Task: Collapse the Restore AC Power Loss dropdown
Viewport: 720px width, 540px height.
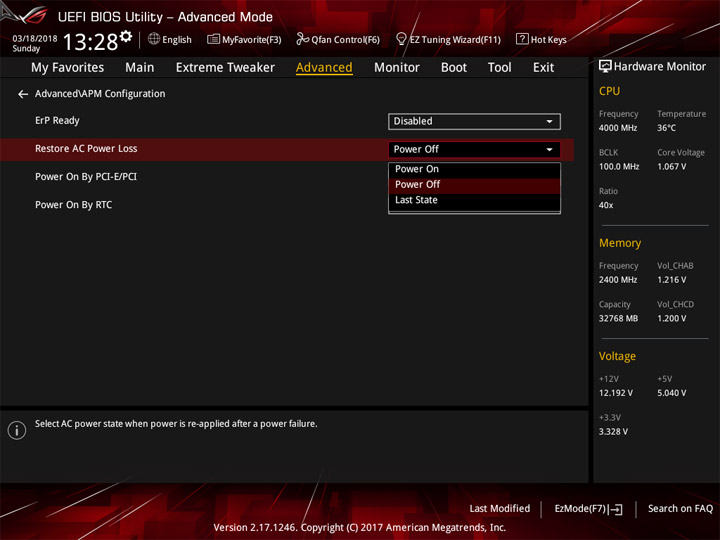Action: click(474, 149)
